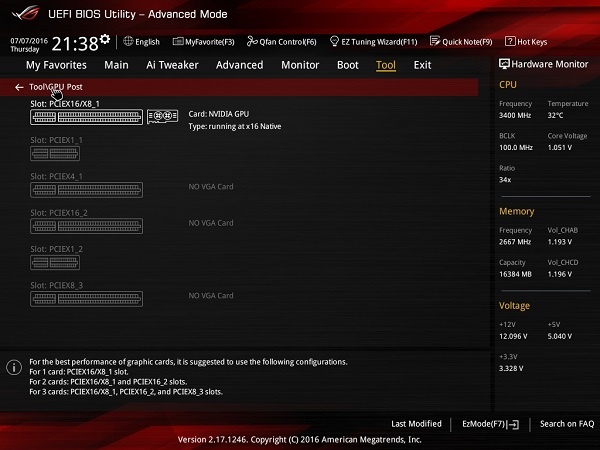This screenshot has width=600, height=450.
Task: Click the +12V value 12.096 V
Action: click(x=513, y=336)
